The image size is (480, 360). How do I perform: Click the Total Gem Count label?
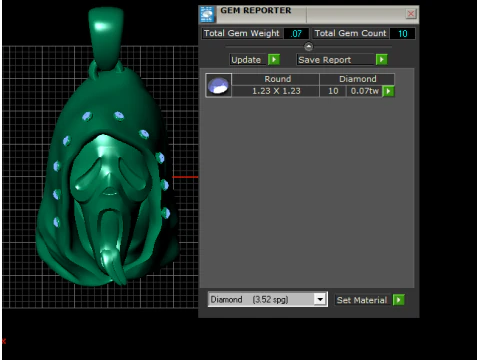(x=350, y=33)
